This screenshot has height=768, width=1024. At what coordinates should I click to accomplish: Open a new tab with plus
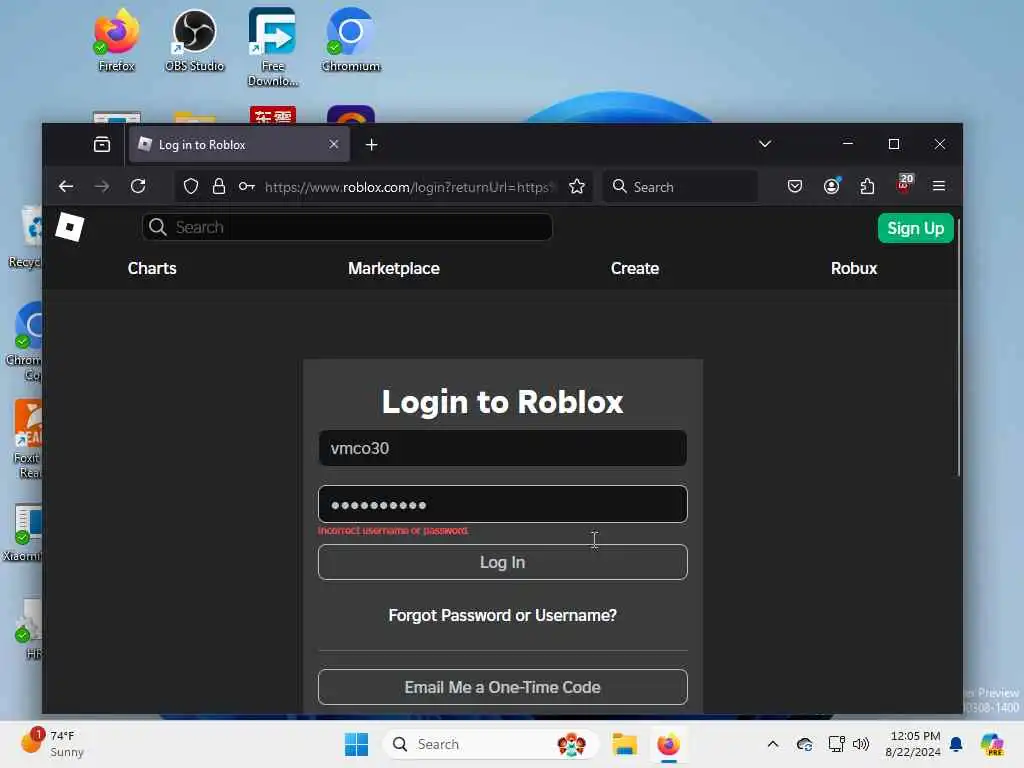point(372,145)
